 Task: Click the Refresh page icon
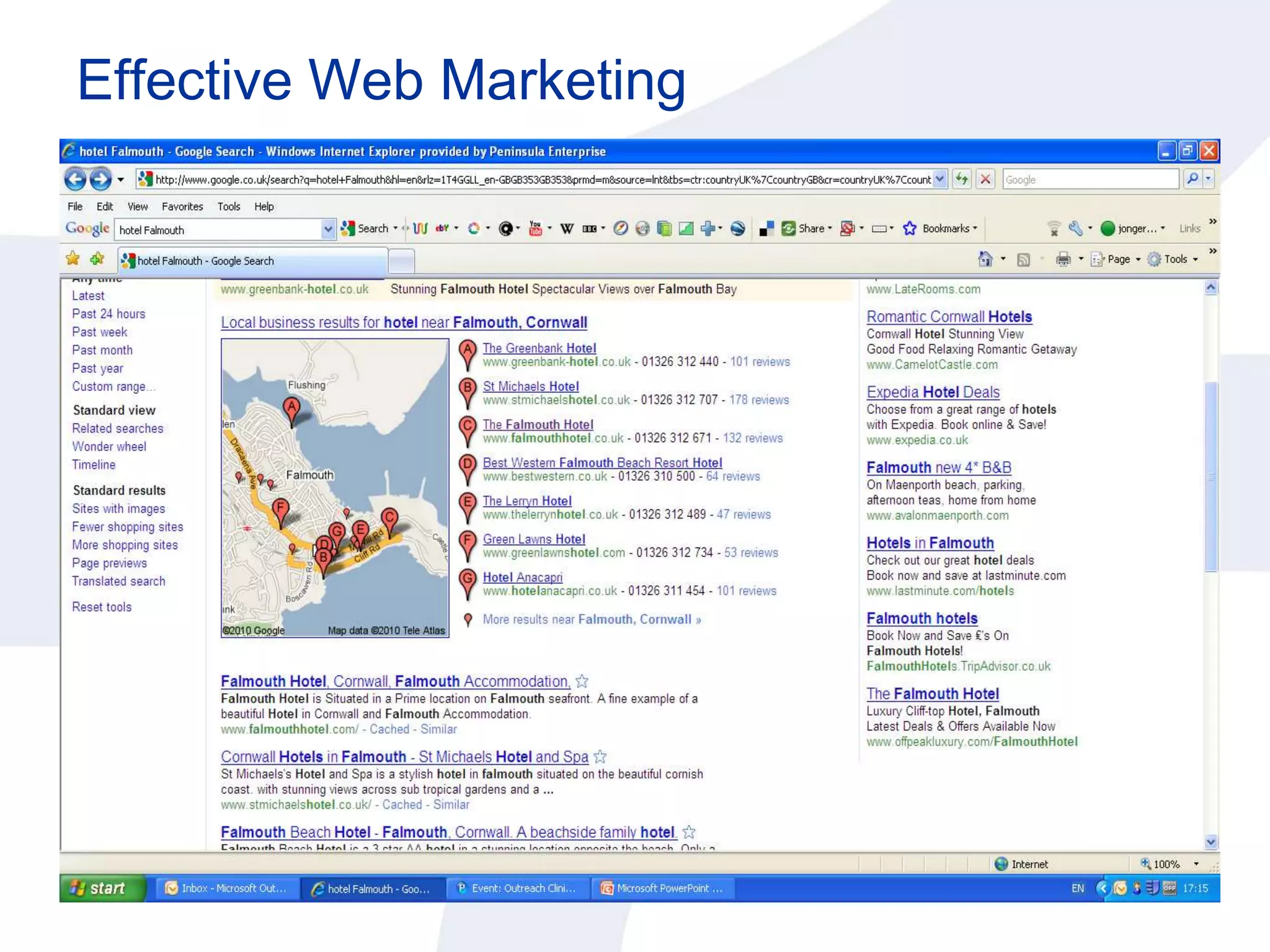pyautogui.click(x=962, y=180)
